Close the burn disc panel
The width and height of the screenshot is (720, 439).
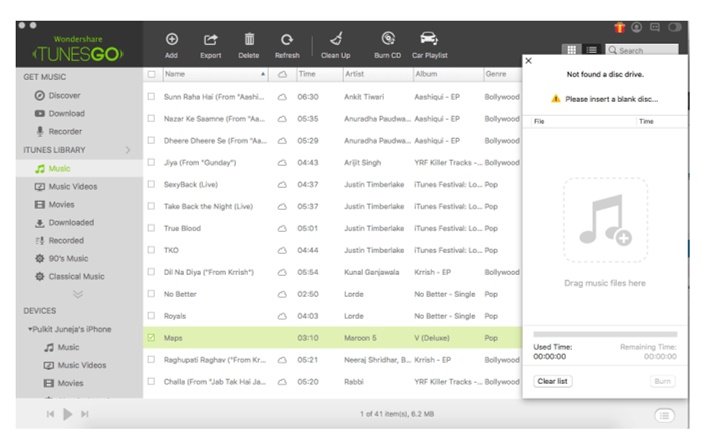tap(529, 61)
